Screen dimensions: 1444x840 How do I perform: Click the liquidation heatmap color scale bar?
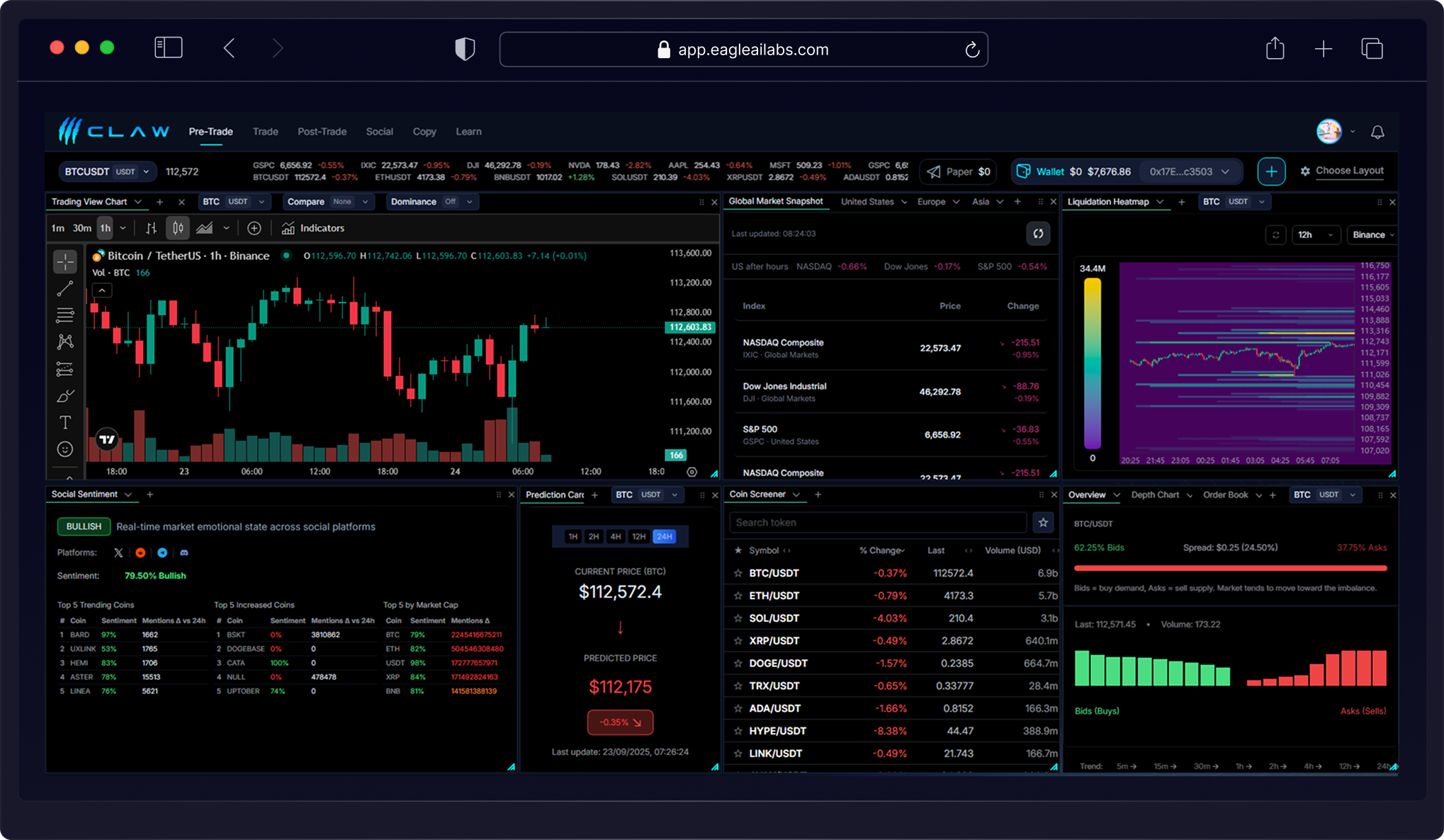[x=1093, y=363]
